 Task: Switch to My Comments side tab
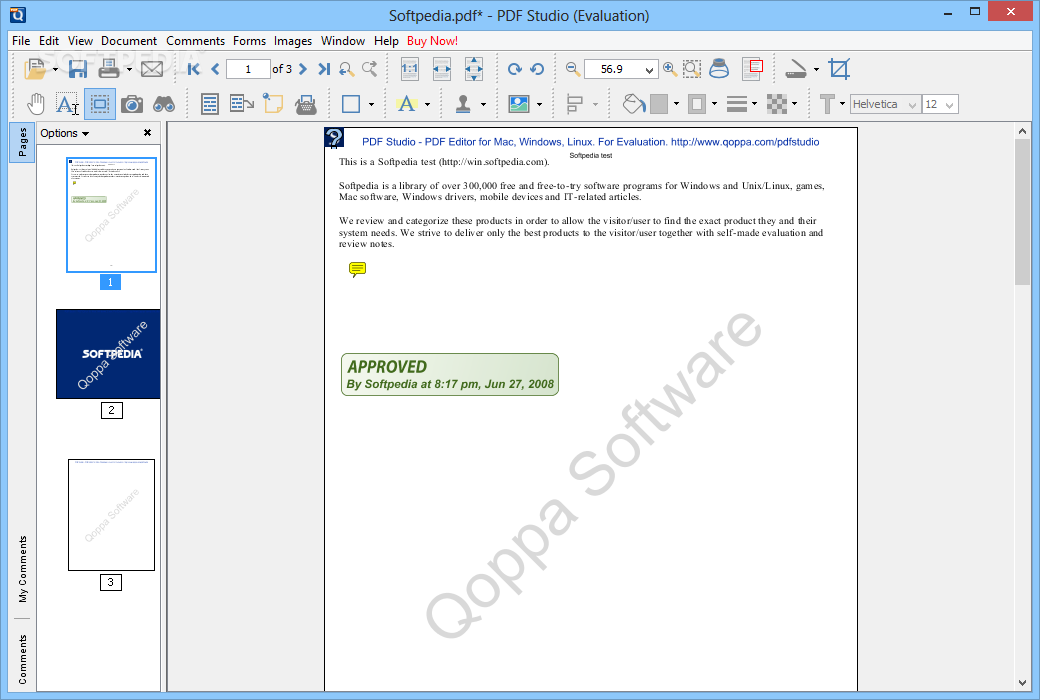point(23,569)
